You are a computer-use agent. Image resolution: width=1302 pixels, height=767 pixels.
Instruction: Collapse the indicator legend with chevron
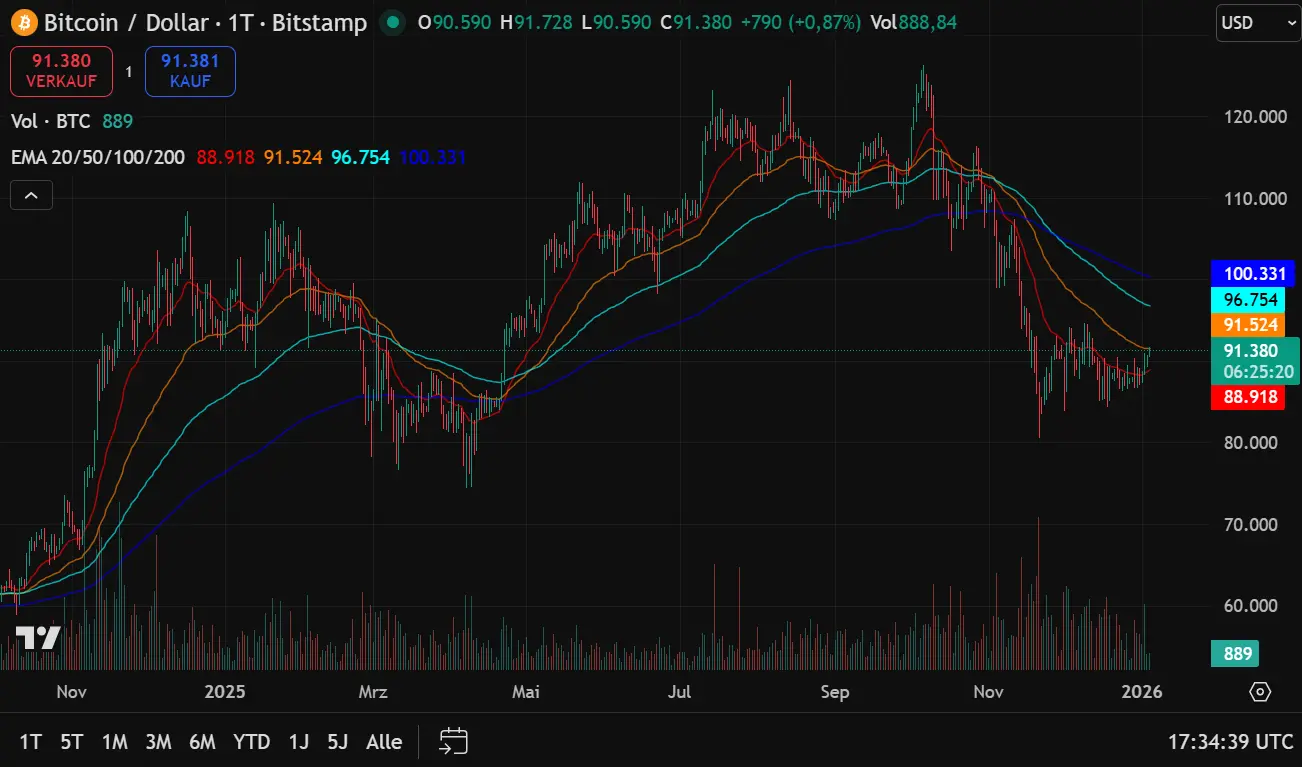[31, 196]
